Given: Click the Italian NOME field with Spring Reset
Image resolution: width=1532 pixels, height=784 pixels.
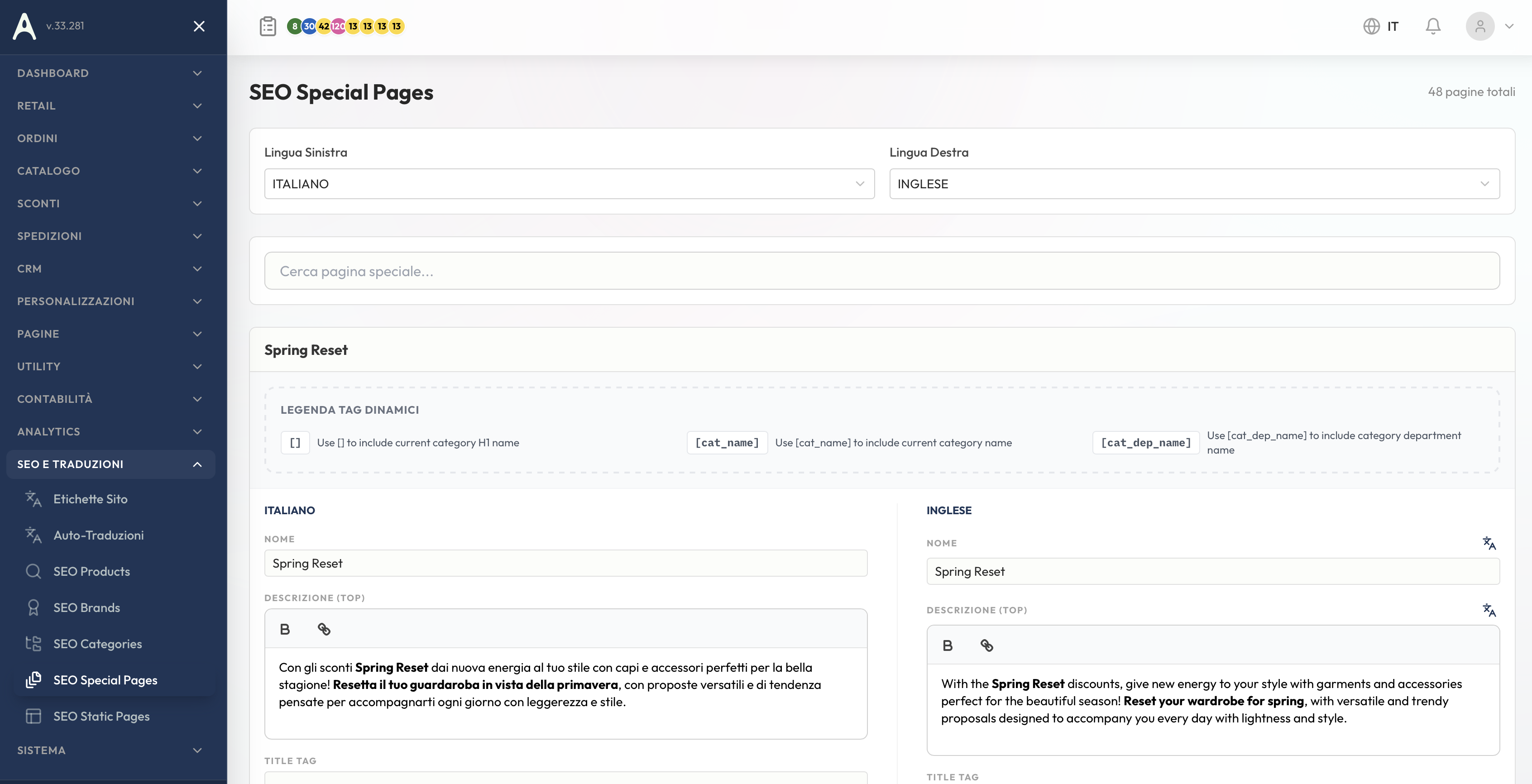Looking at the screenshot, I should coord(565,564).
